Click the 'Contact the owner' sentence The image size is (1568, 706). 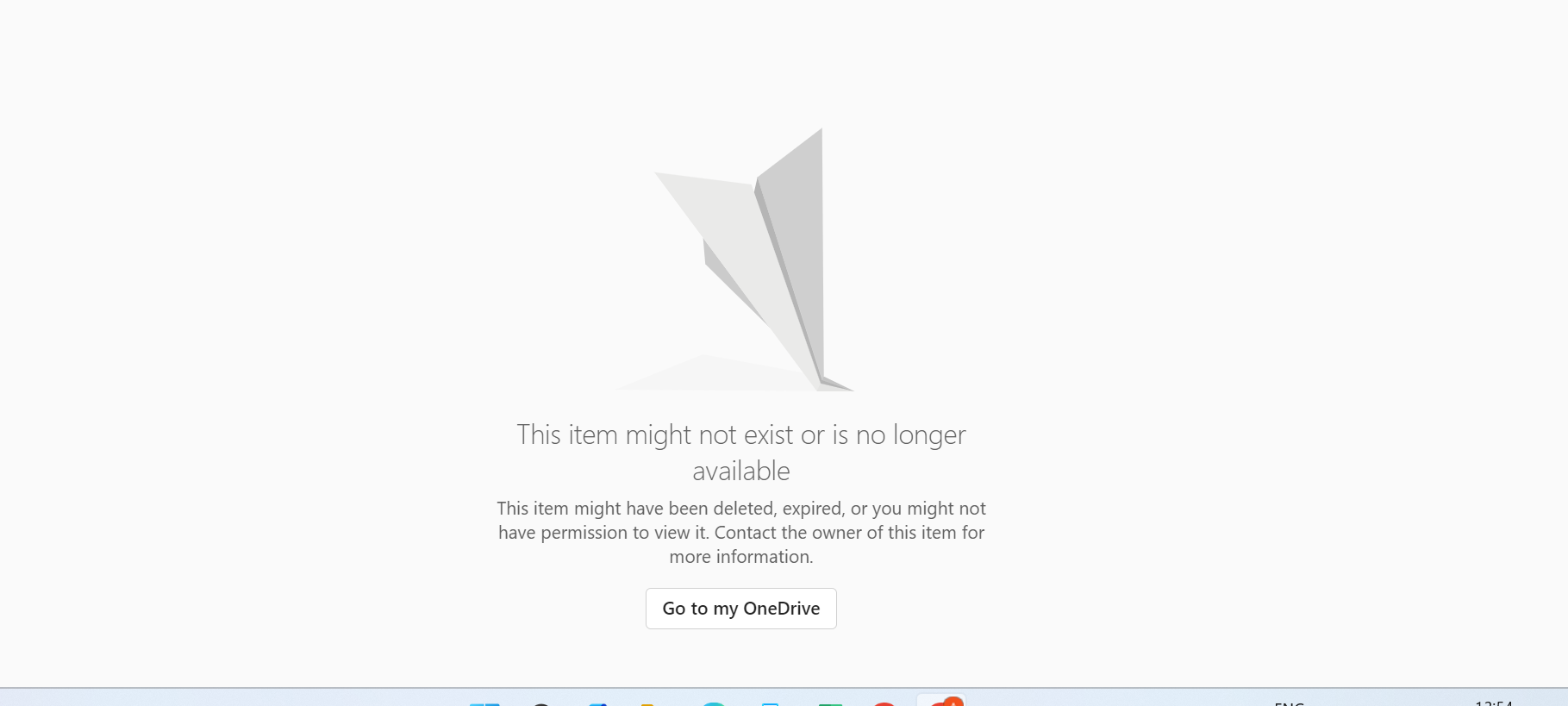click(x=849, y=533)
